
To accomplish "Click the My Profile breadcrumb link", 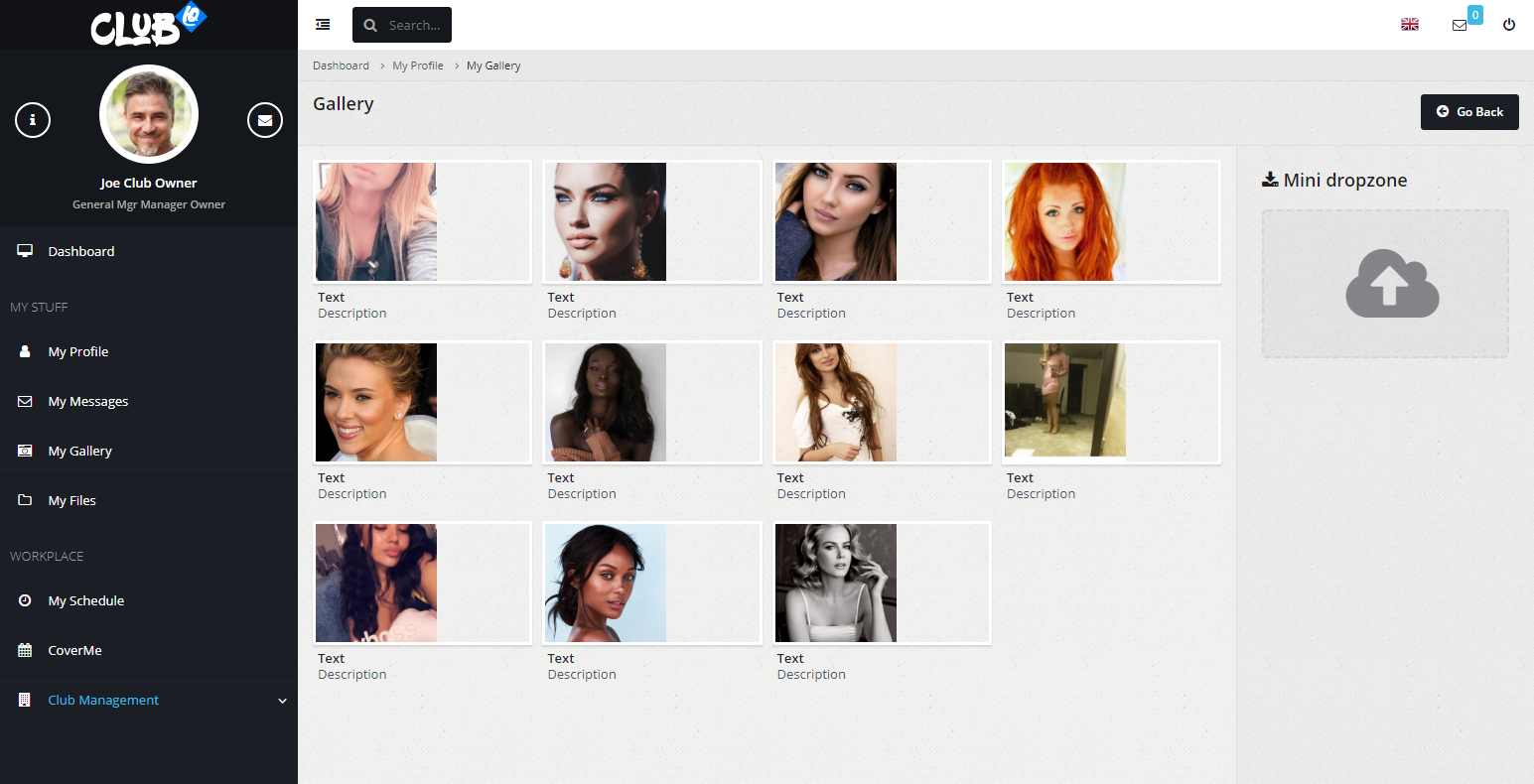I will point(418,65).
